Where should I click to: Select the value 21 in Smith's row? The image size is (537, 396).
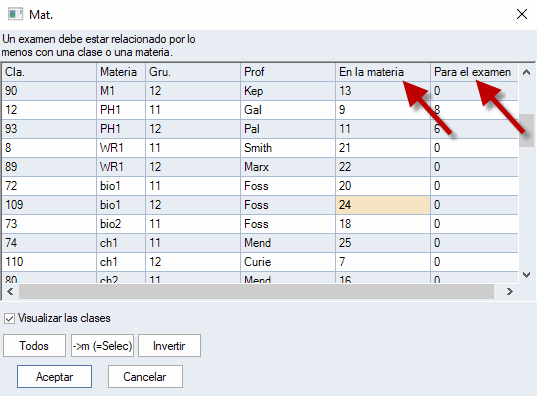click(x=383, y=148)
